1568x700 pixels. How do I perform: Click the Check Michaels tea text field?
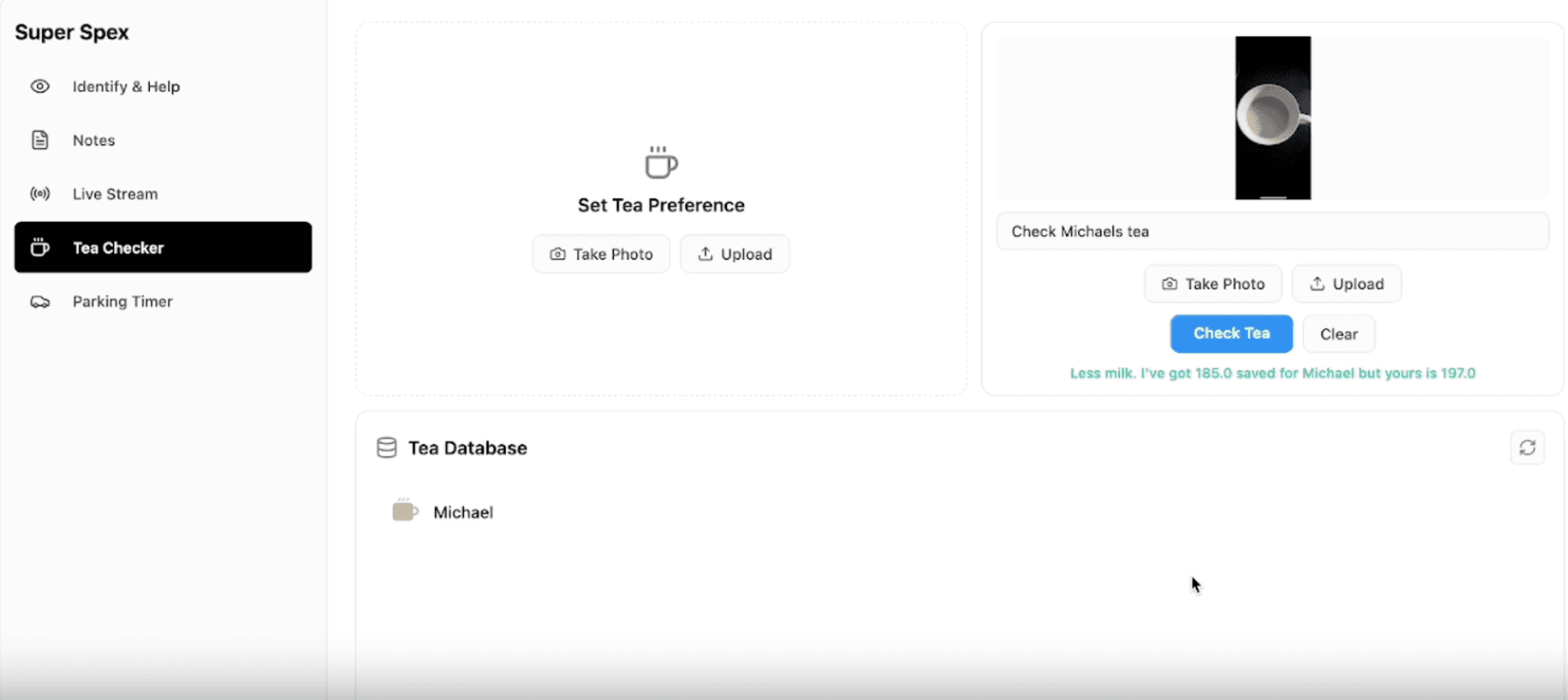tap(1272, 230)
